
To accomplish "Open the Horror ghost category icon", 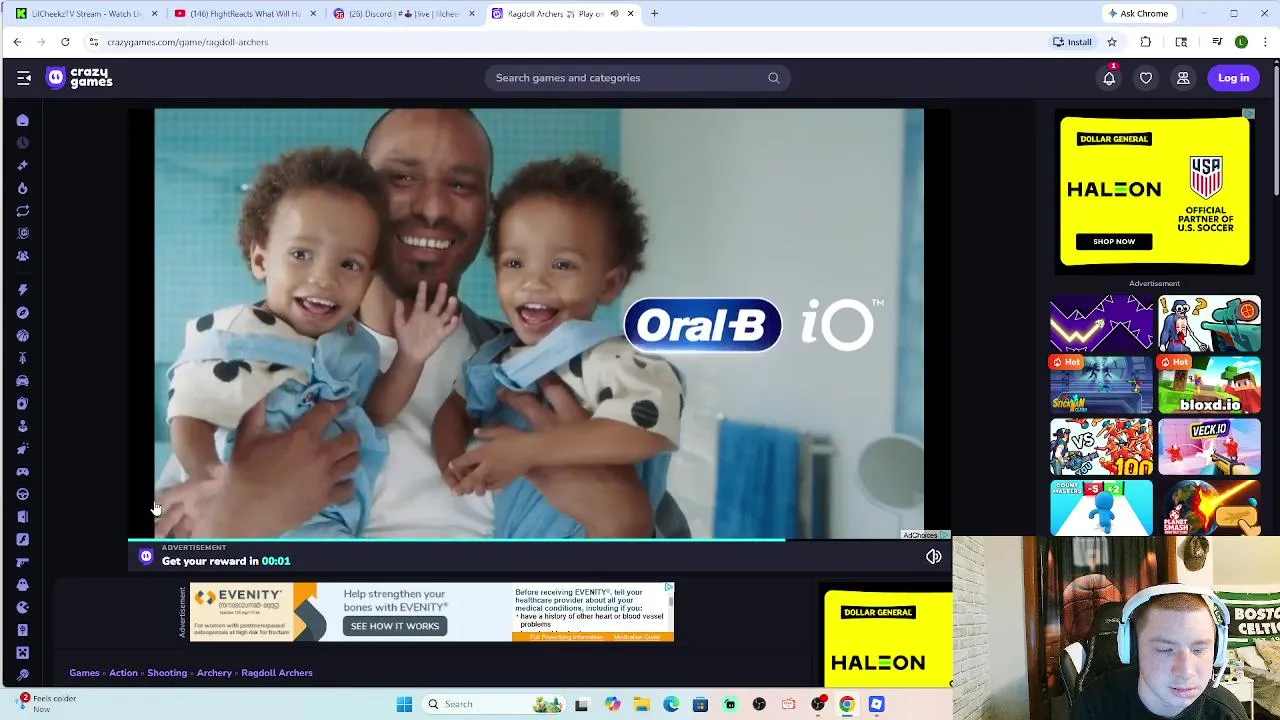I will coord(22,585).
